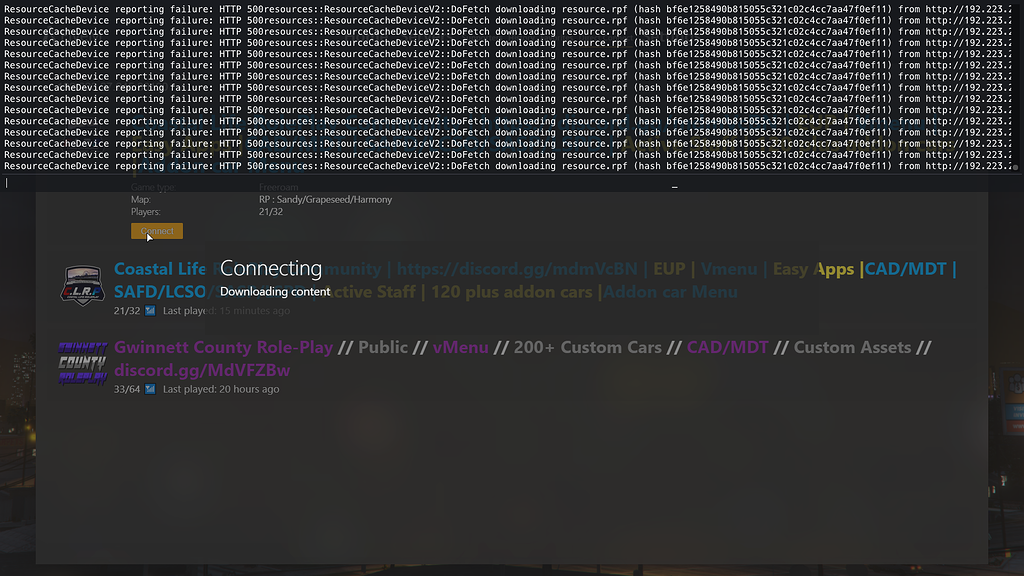Click the console scrollbar handle
Image resolution: width=1024 pixels, height=576 pixels.
coord(1016,168)
